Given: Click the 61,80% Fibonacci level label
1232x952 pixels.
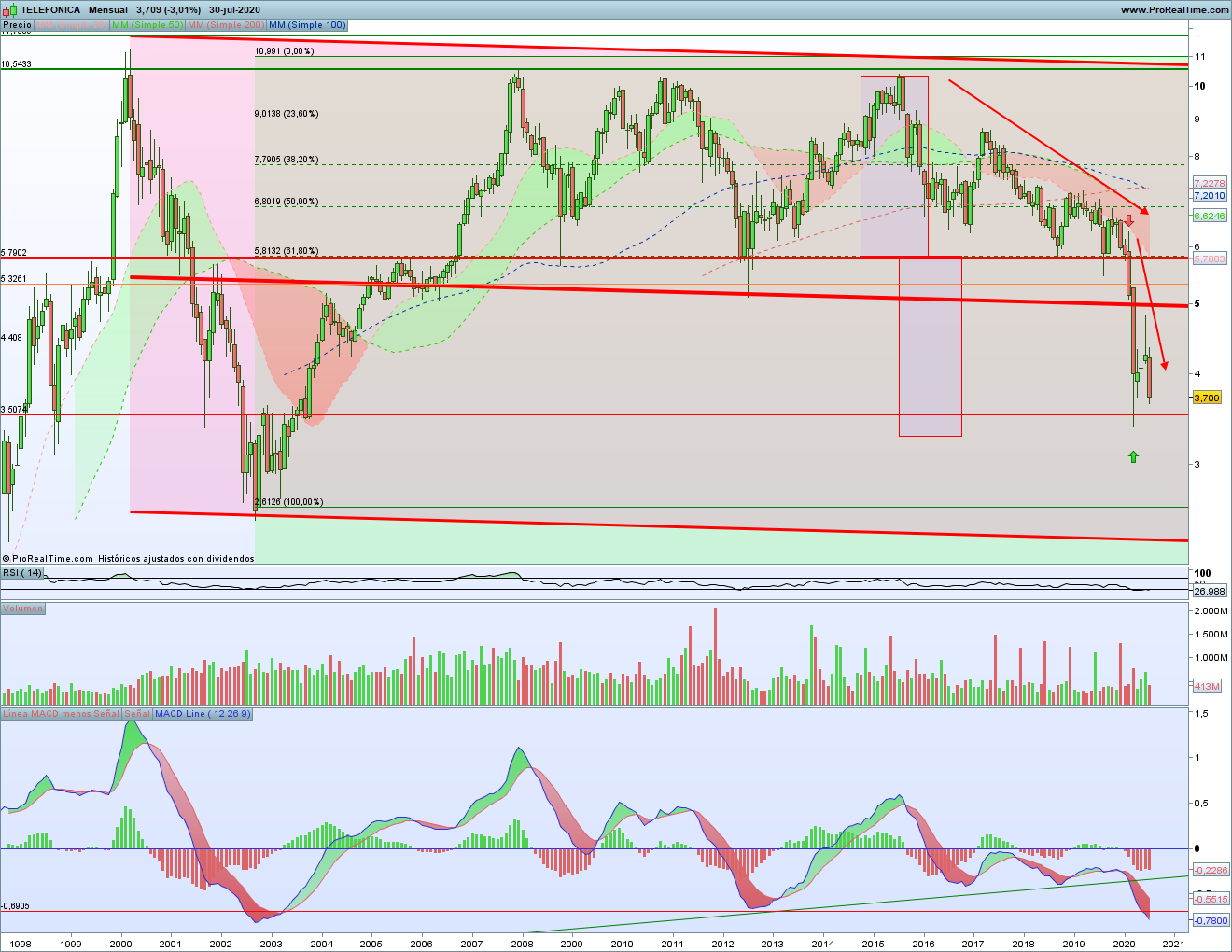Looking at the screenshot, I should coord(286,251).
